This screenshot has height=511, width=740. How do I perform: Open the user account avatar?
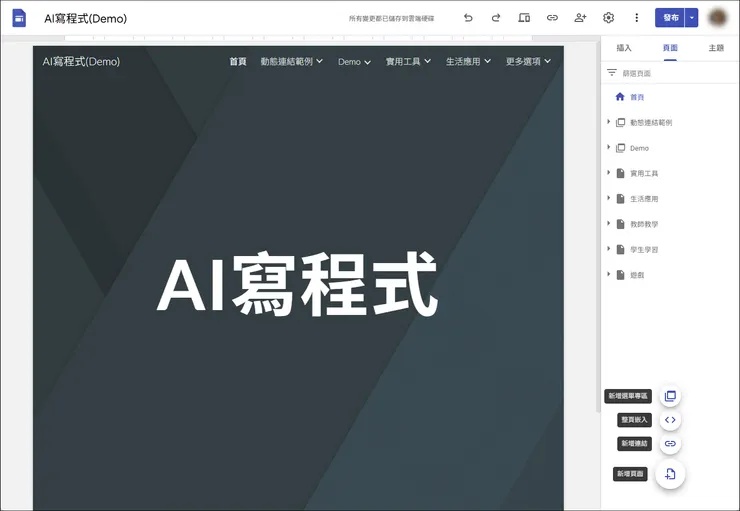click(718, 18)
